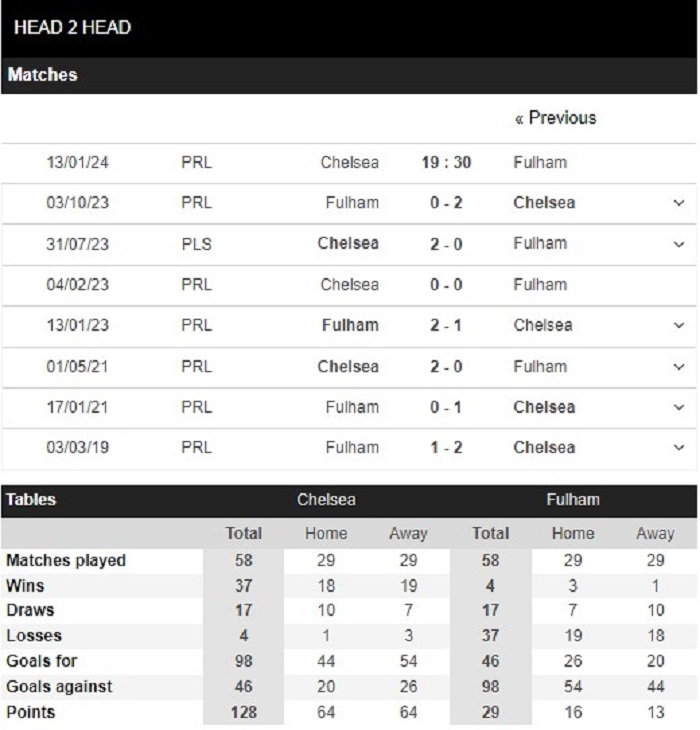700x730 pixels.
Task: Open the Matches section header
Action: click(43, 75)
